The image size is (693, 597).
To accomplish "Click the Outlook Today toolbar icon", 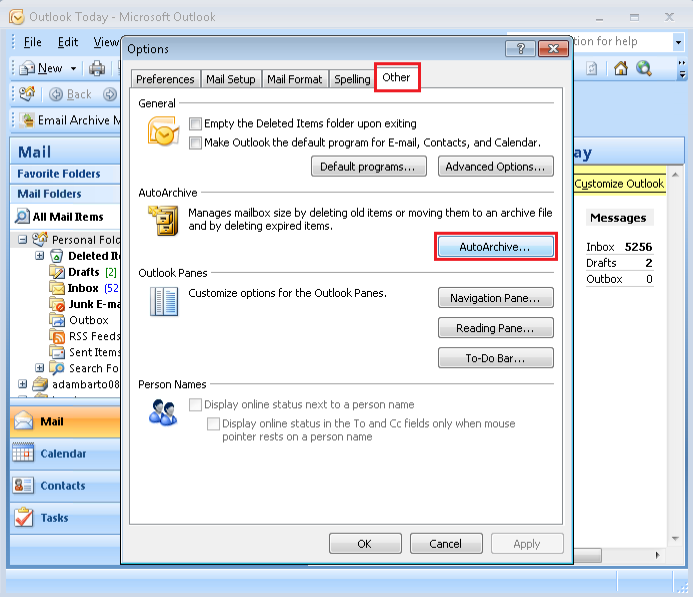I will pyautogui.click(x=27, y=94).
